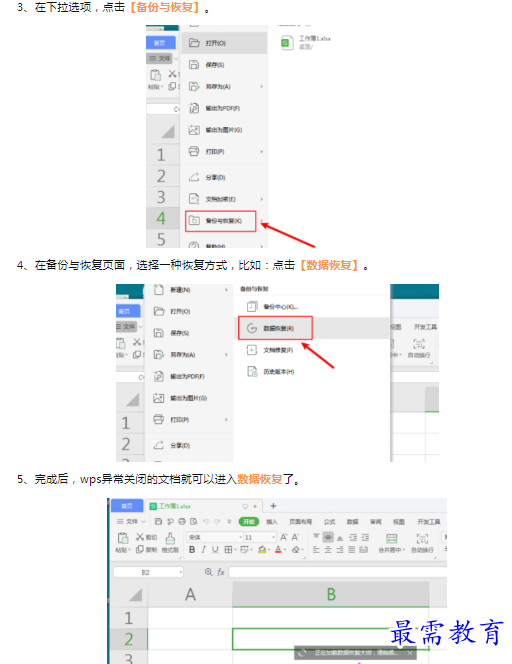Click 打开(O) in step 3 file menu
Viewport: 512px width, 664px height.
pos(224,43)
